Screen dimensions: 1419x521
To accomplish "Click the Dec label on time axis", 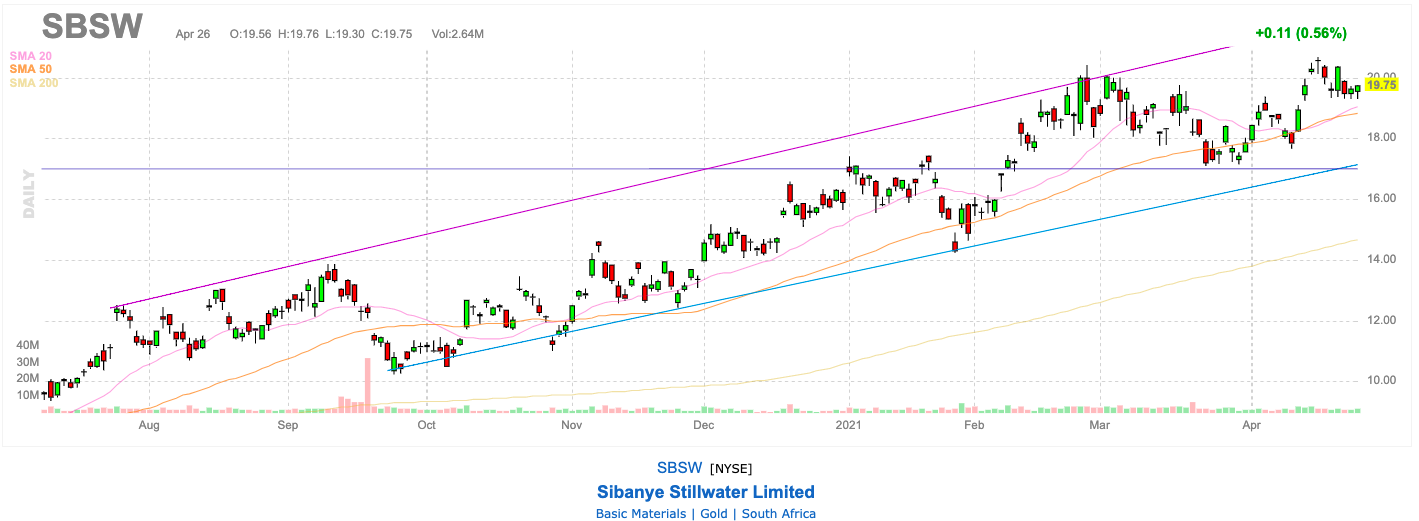I will 704,425.
